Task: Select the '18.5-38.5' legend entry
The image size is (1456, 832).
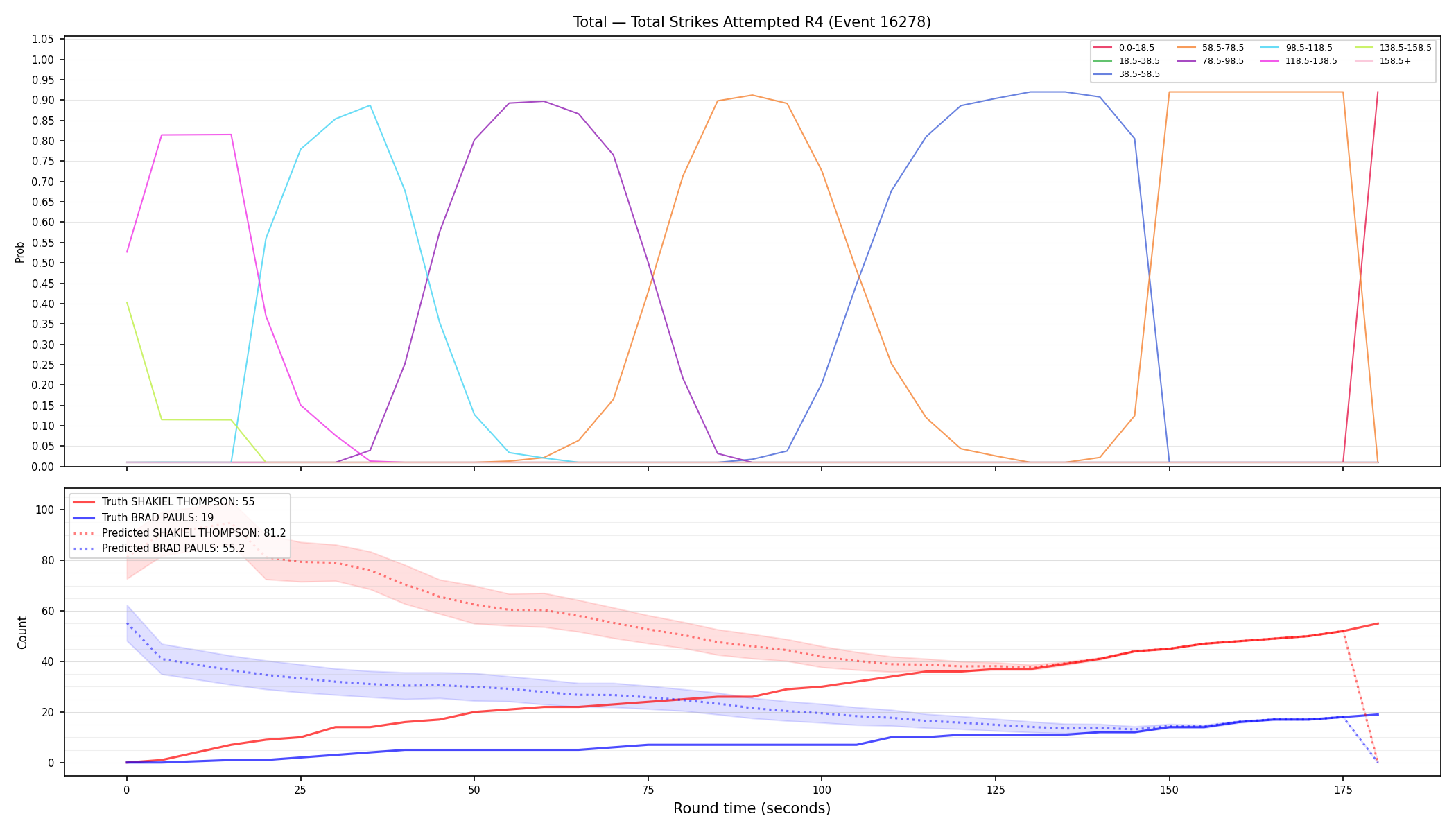Action: pos(1127,61)
